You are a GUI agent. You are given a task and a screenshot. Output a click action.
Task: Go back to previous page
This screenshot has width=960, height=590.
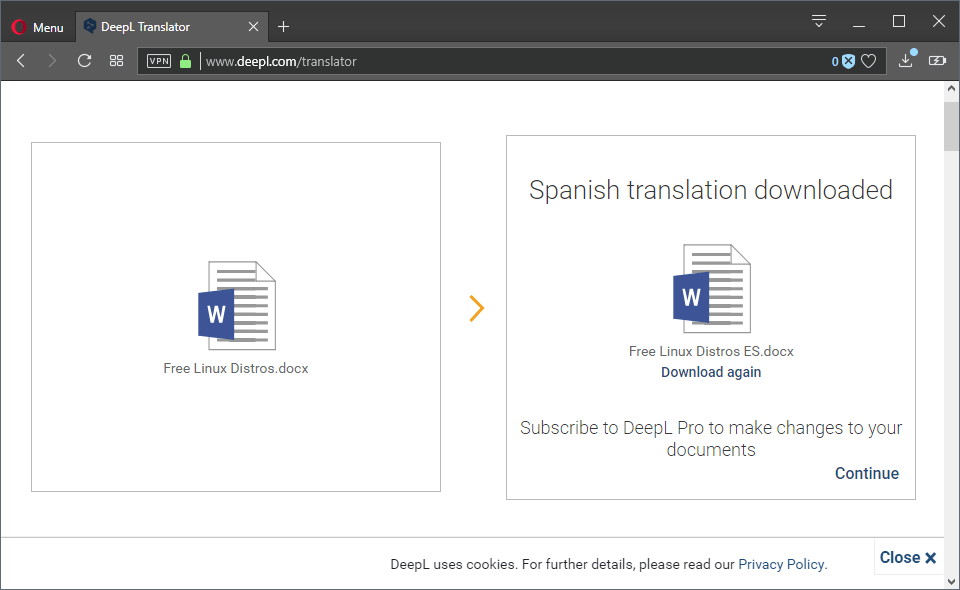click(21, 61)
